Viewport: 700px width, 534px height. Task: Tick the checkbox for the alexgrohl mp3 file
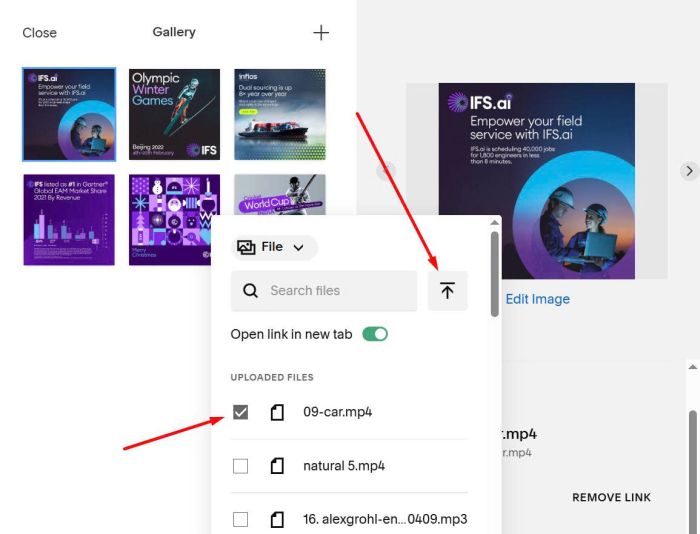(x=240, y=519)
